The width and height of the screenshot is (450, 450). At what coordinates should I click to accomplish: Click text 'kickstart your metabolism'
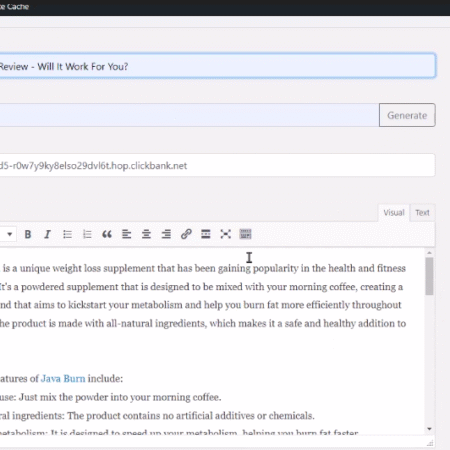coord(125,305)
